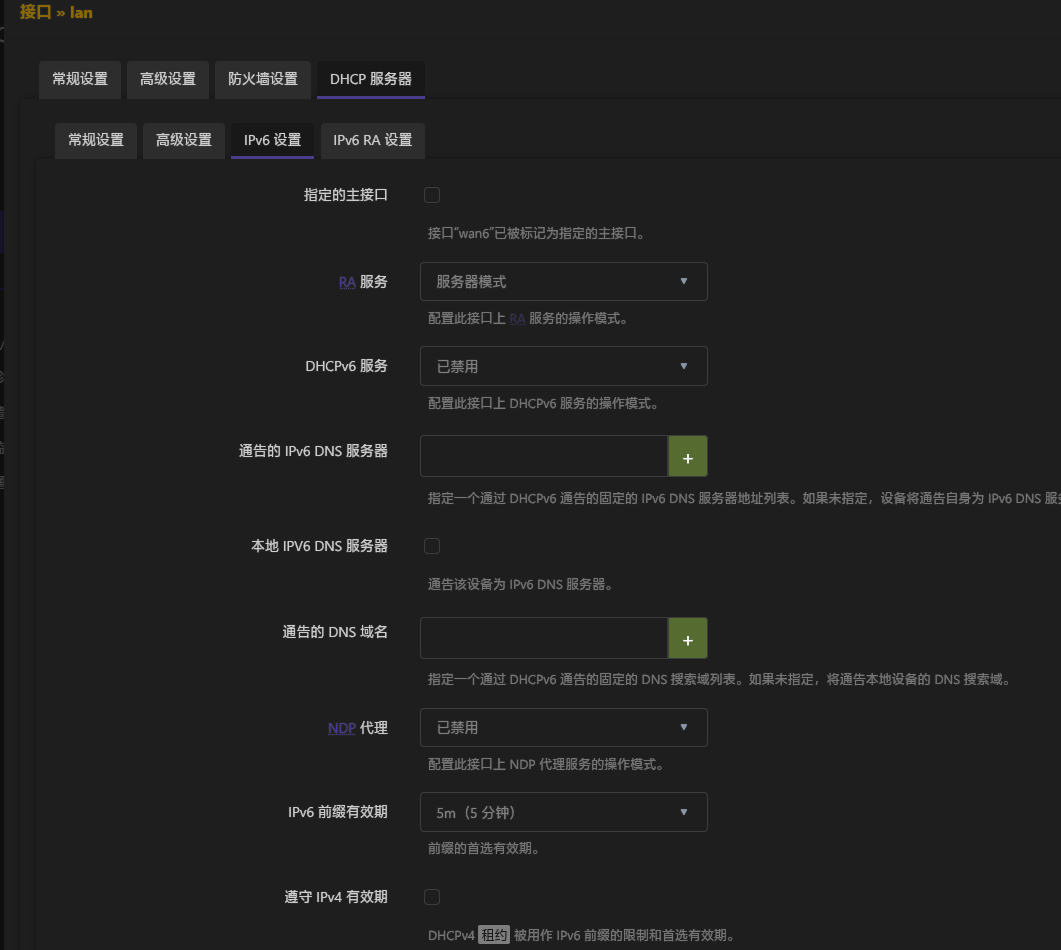Click the RA link in RA 服务 label
This screenshot has height=950, width=1061.
[x=347, y=283]
